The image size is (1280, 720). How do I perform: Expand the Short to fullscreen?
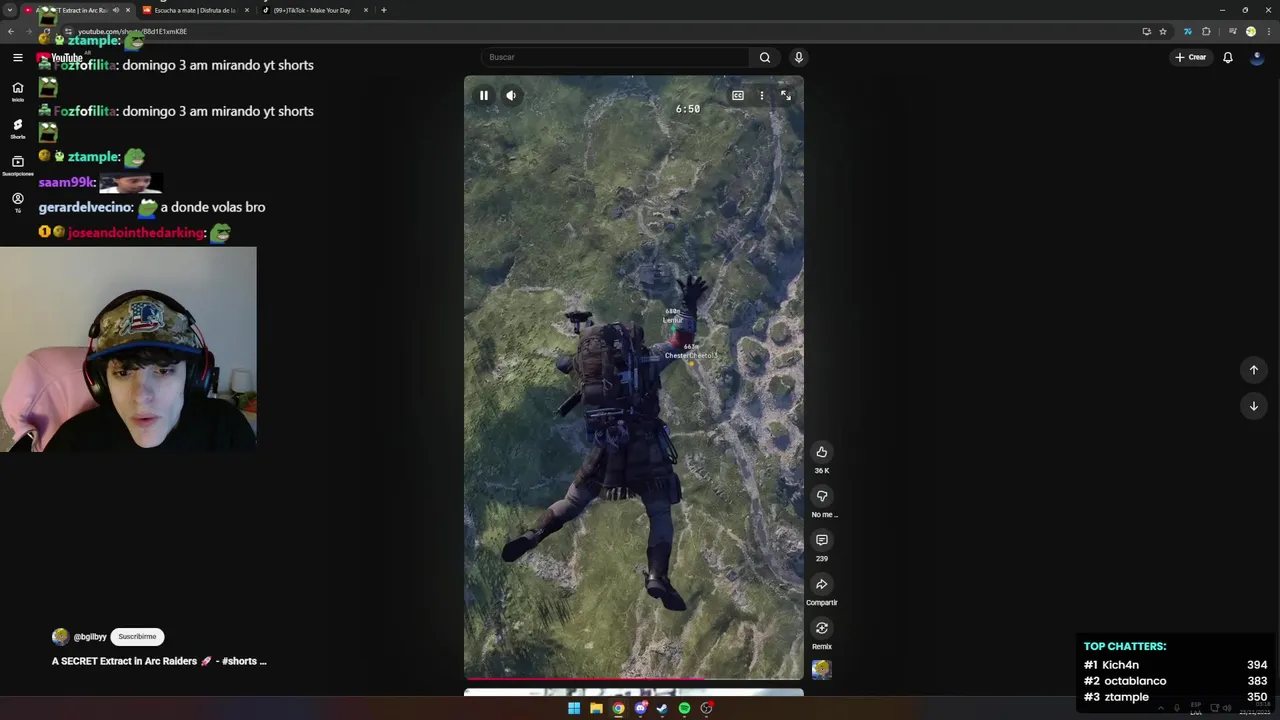pyautogui.click(x=786, y=96)
